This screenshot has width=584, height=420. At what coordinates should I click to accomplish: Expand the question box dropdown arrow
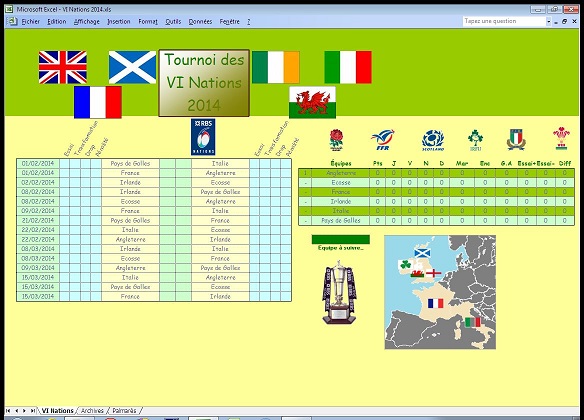(x=549, y=22)
